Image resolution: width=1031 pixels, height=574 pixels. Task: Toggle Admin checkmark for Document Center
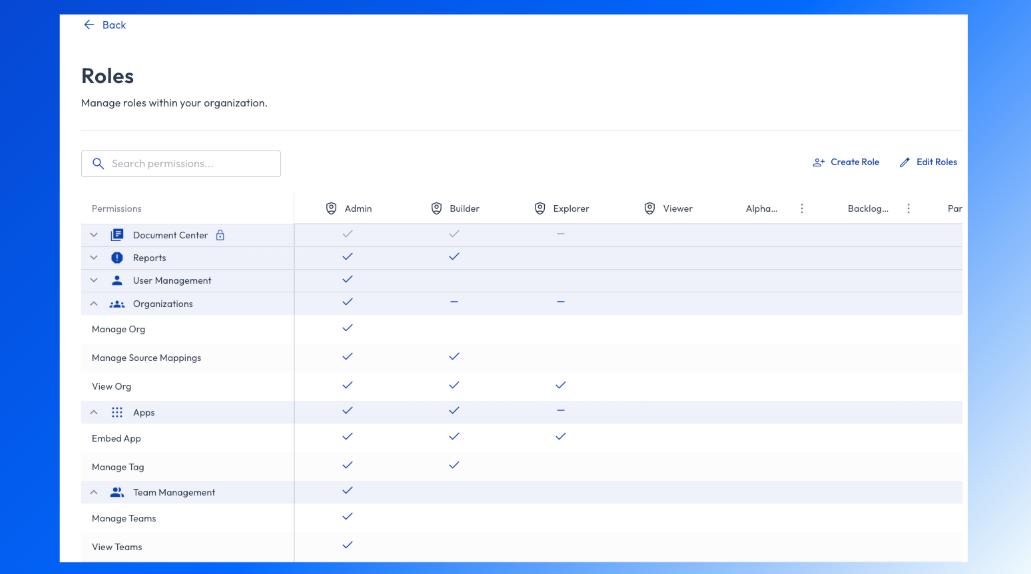click(347, 233)
